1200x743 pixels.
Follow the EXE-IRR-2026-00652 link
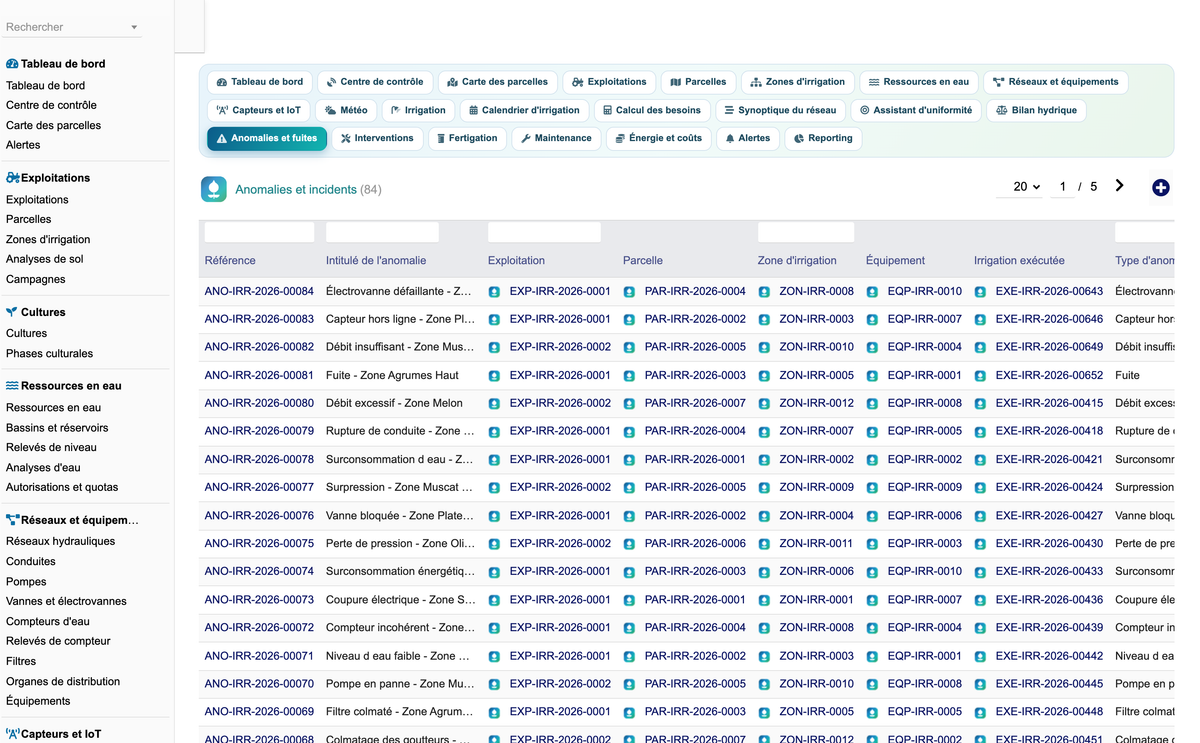pyautogui.click(x=1049, y=376)
